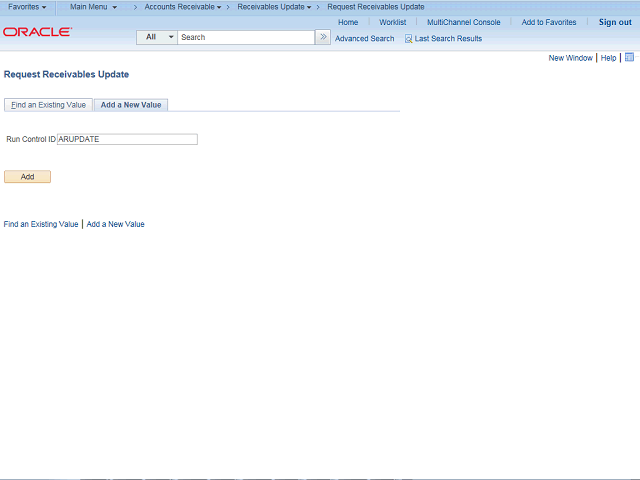Viewport: 640px width, 480px height.
Task: Click the Request Receivables Update breadcrumb
Action: point(376,7)
